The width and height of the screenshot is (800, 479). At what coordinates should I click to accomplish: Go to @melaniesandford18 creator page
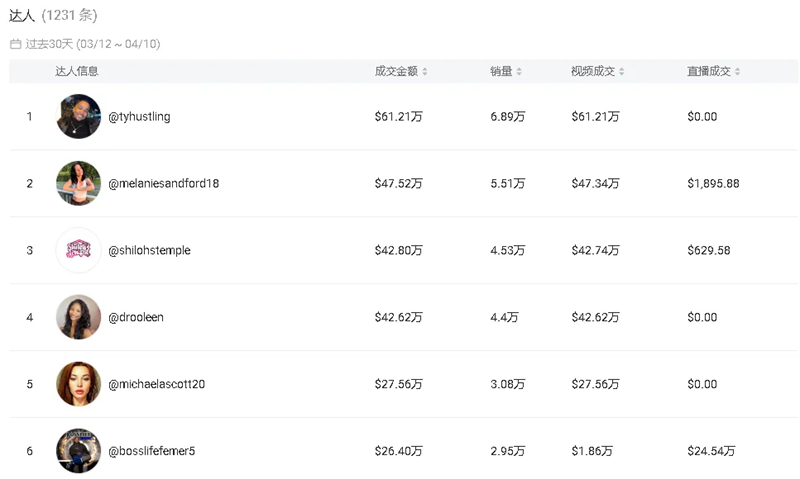[x=163, y=184]
